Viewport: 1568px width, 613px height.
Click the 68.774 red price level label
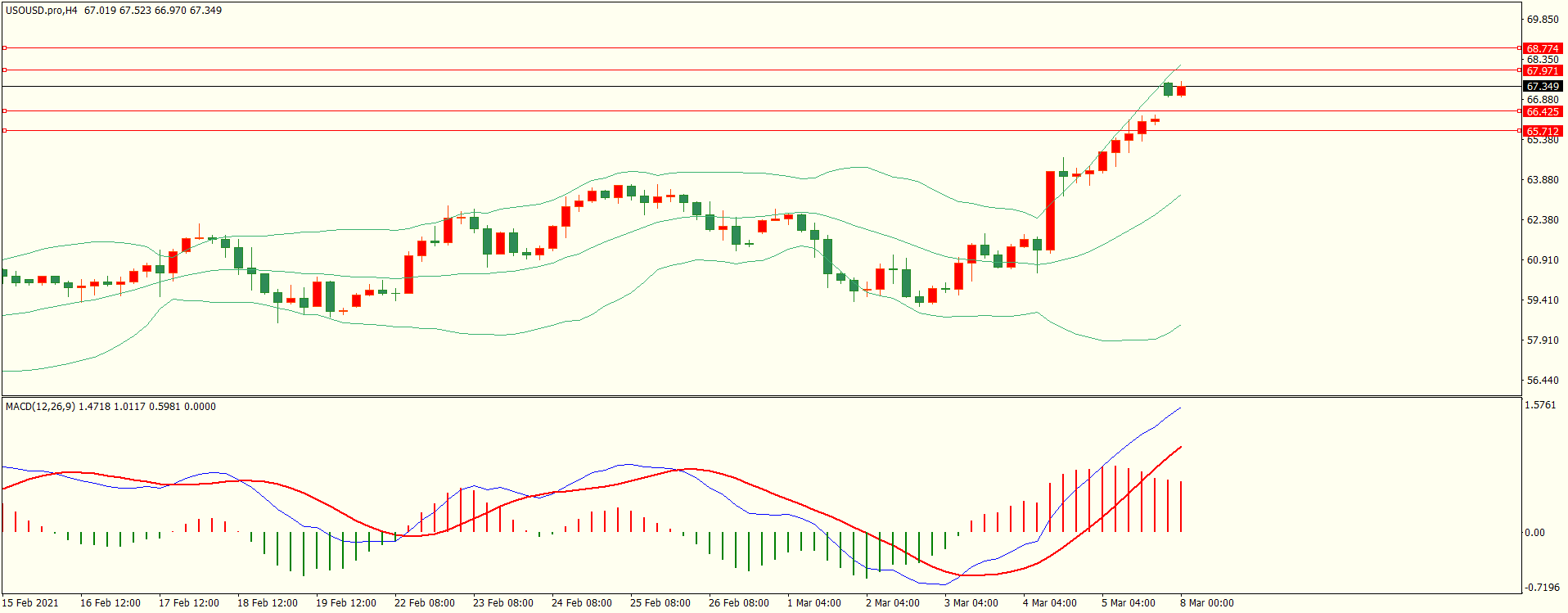[1543, 48]
